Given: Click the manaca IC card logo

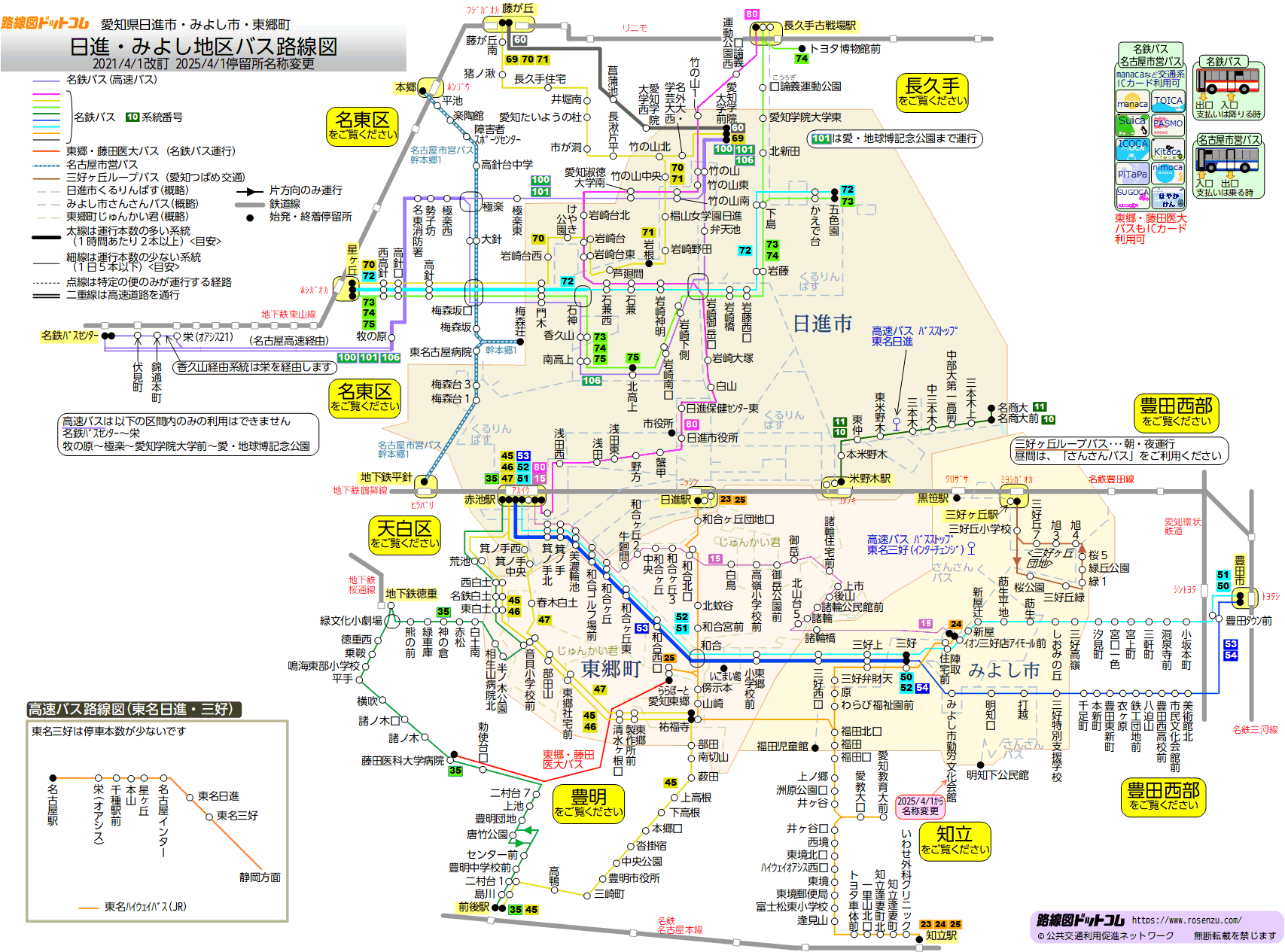Looking at the screenshot, I should point(1132,102).
